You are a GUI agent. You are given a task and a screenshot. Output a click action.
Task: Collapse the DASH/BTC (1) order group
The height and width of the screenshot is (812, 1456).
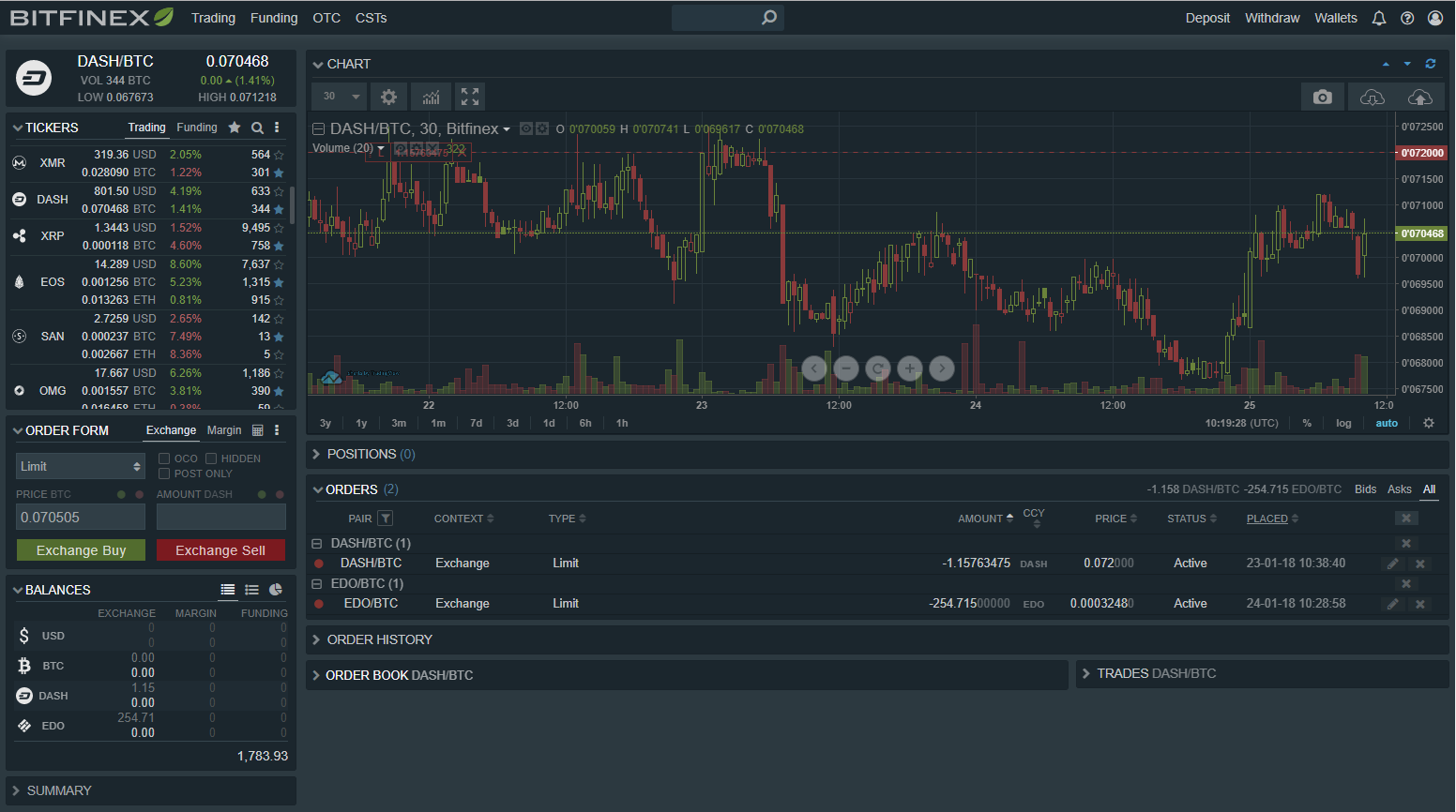(317, 543)
